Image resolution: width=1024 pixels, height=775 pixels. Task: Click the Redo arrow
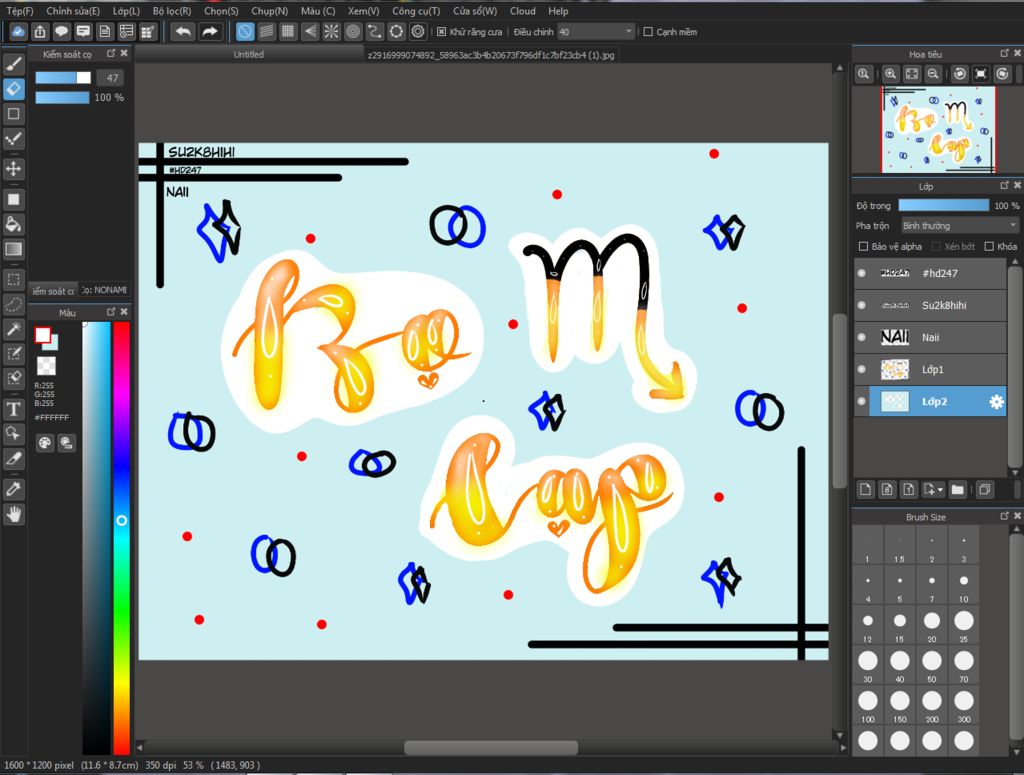210,31
